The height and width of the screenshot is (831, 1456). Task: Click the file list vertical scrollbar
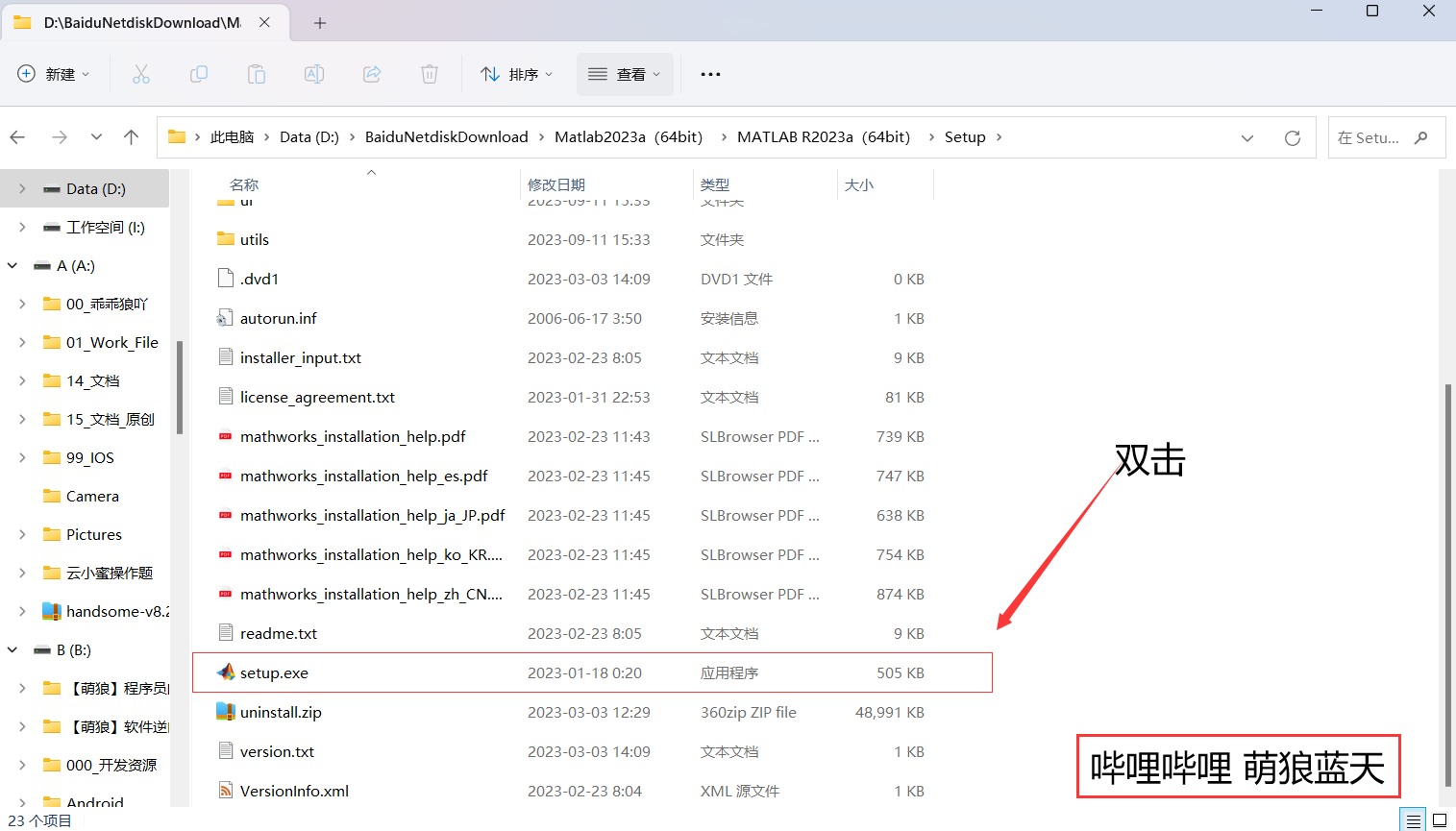1447,586
